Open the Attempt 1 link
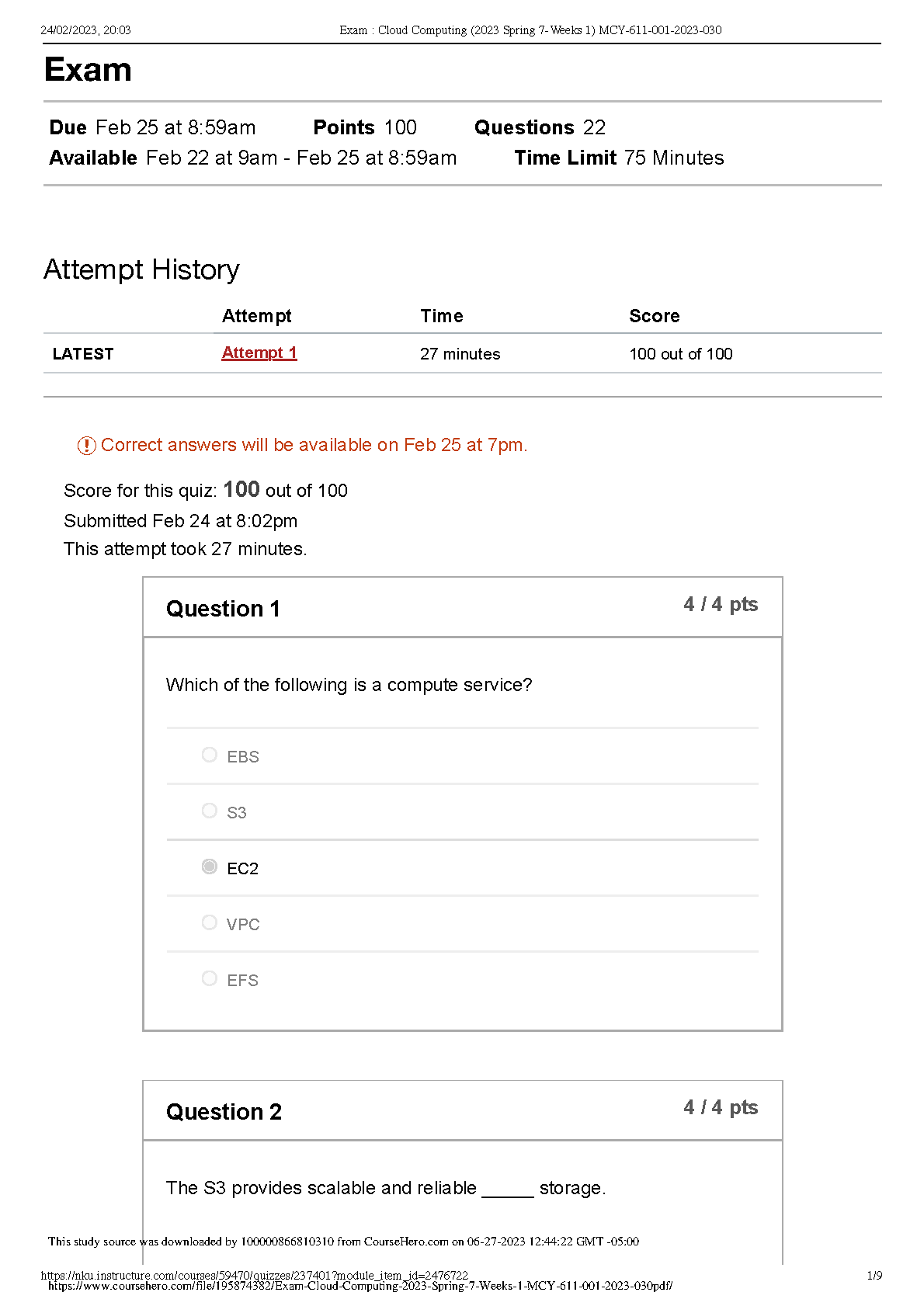 (259, 353)
